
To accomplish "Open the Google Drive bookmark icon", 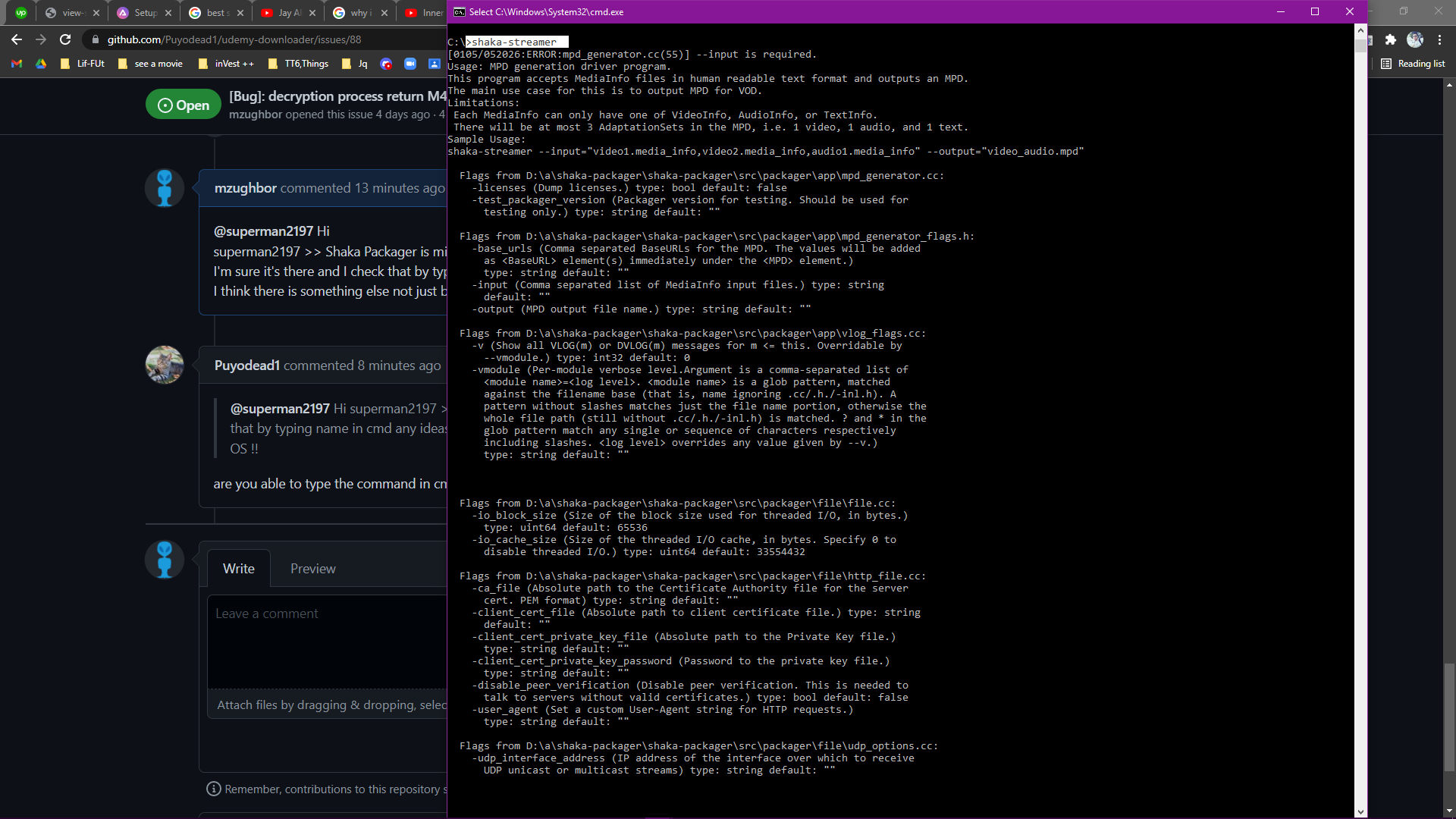I will pyautogui.click(x=42, y=64).
